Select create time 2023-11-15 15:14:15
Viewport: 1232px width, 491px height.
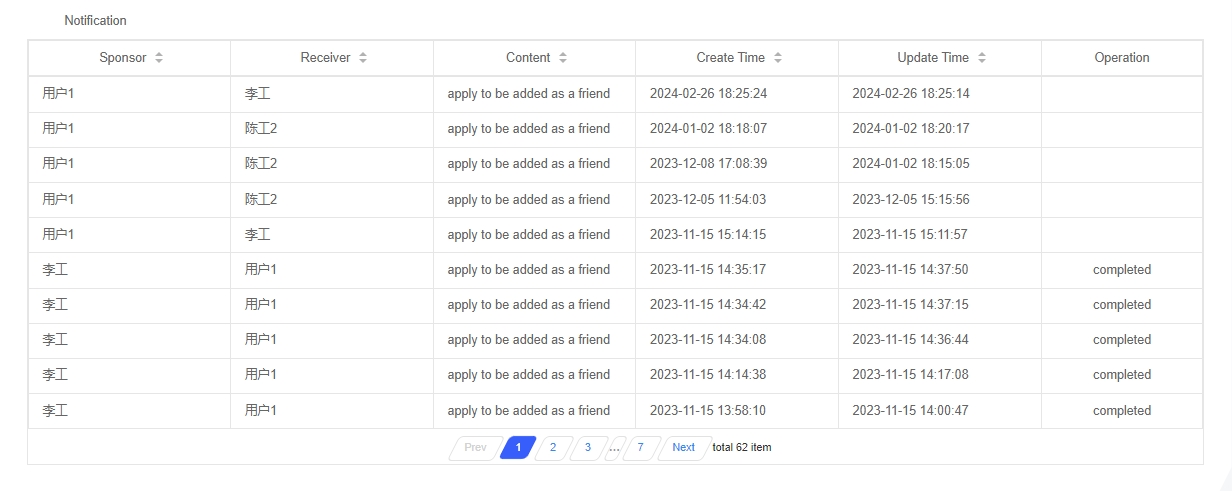click(708, 235)
